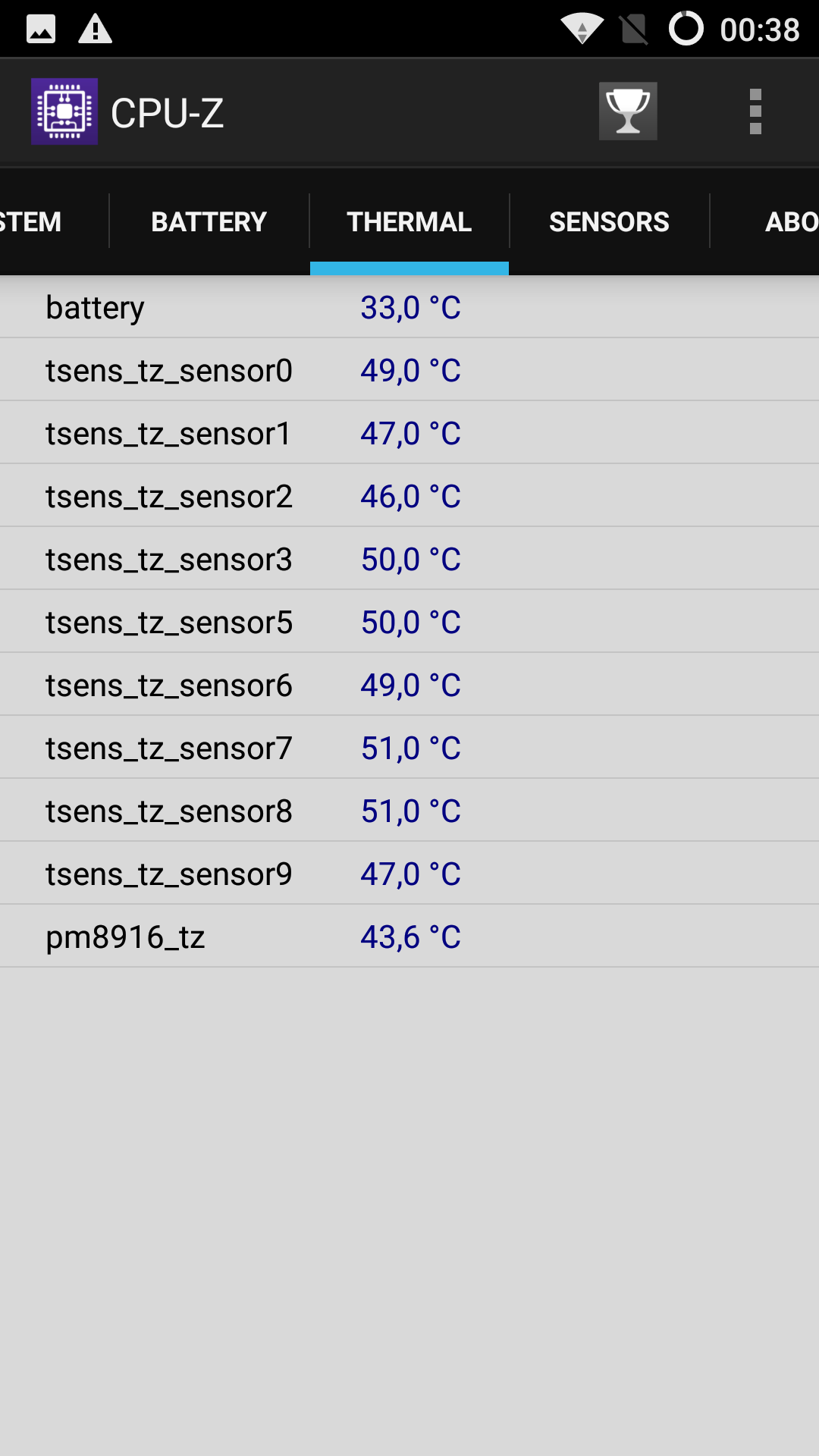
Task: Tap the CPU-Z app logo icon
Action: (64, 111)
